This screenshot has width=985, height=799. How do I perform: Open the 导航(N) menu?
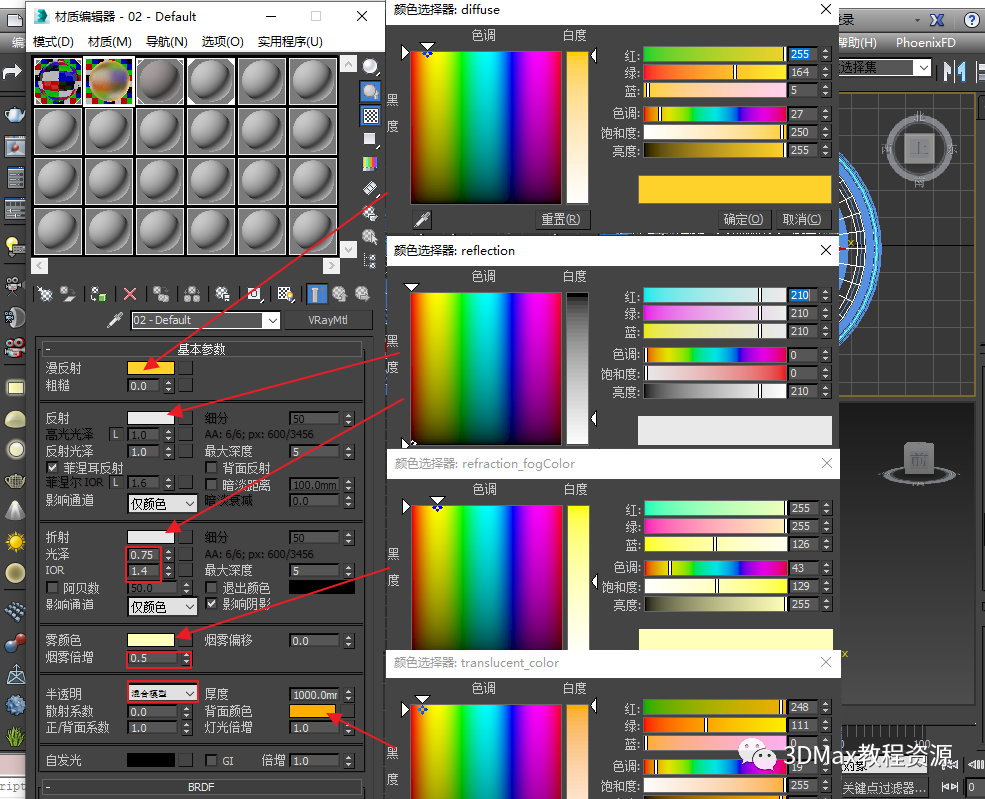[x=166, y=41]
